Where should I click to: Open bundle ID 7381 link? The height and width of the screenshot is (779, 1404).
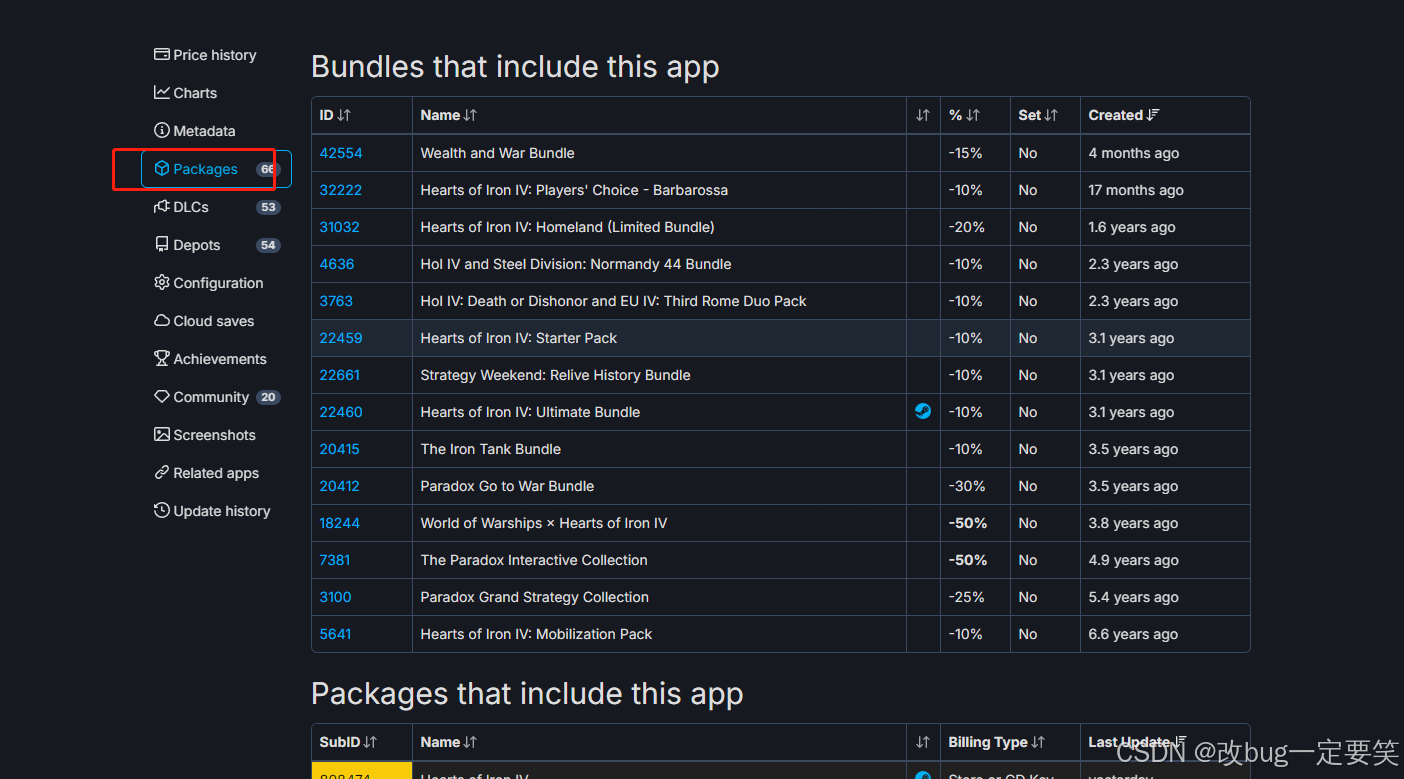click(335, 560)
